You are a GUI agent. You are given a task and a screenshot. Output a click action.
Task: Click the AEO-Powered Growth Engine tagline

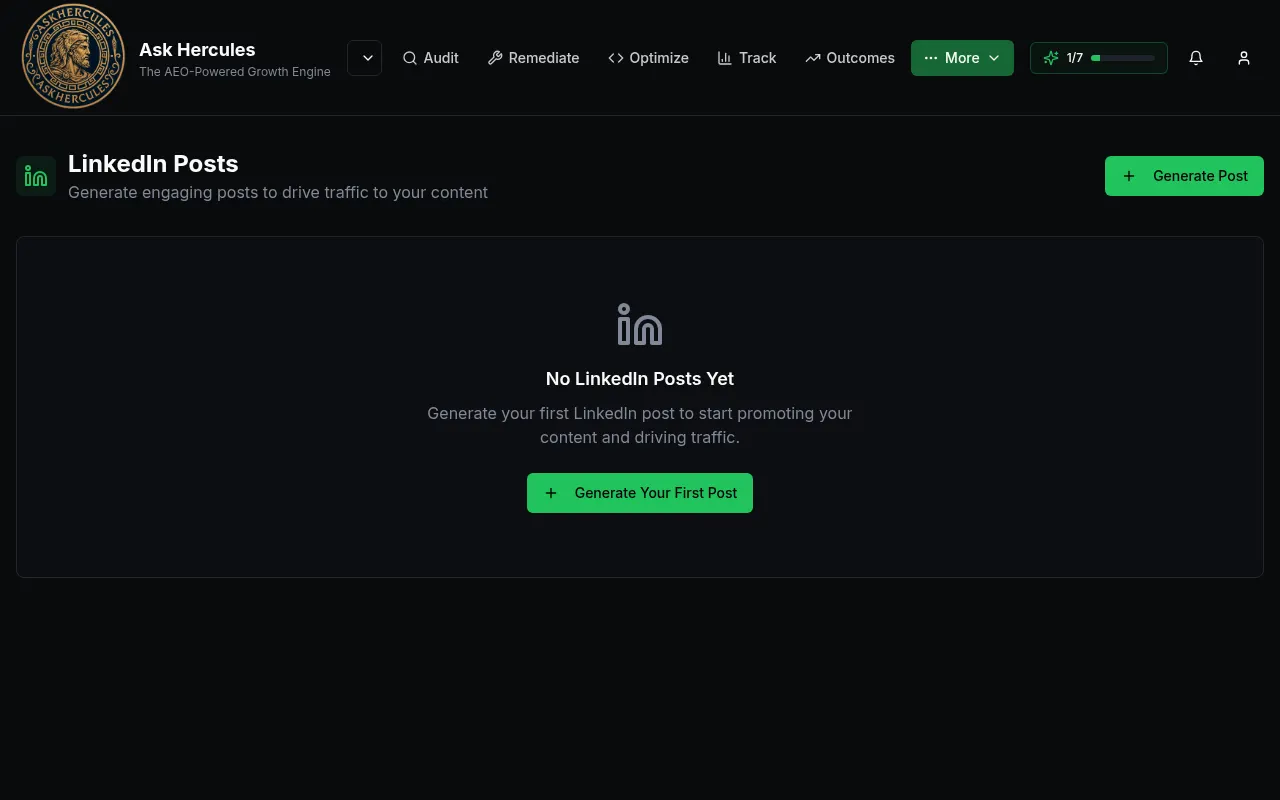(235, 72)
